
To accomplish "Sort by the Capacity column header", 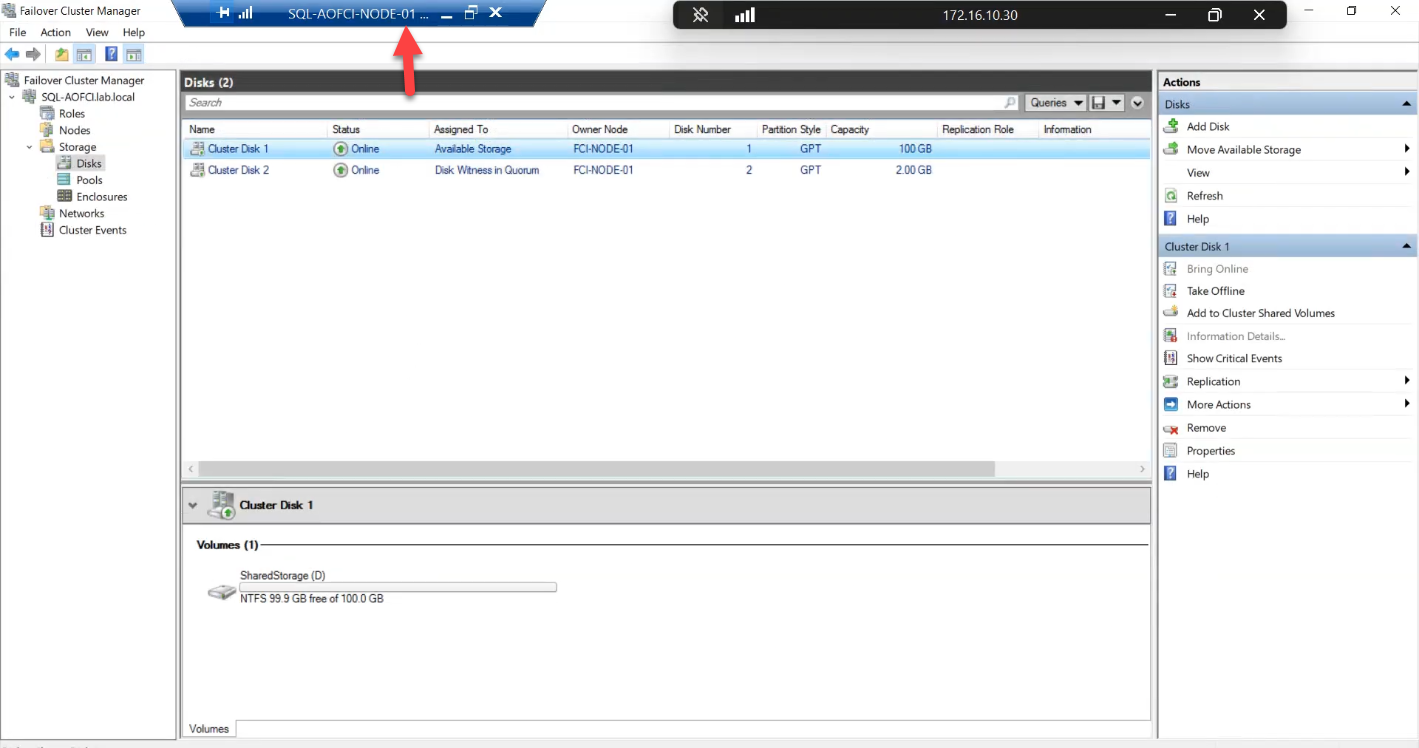I will pyautogui.click(x=880, y=129).
